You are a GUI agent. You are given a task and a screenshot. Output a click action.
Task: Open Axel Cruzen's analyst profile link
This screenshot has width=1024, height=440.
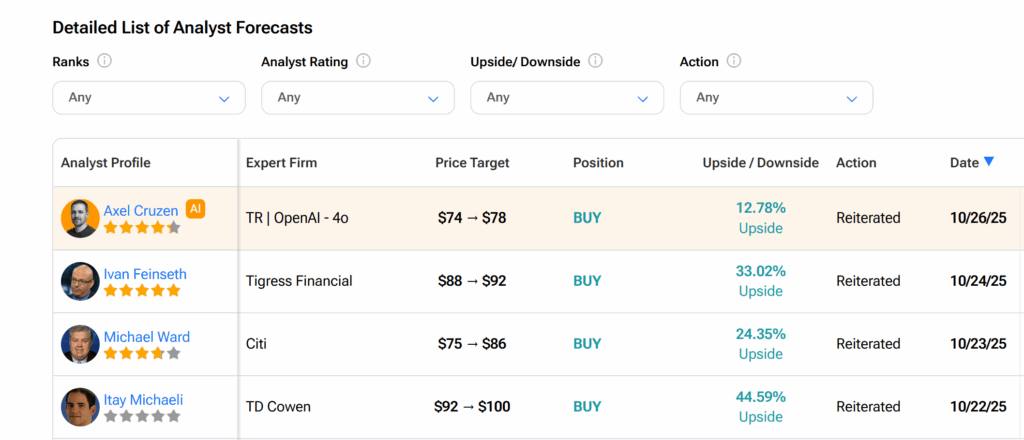pos(141,211)
